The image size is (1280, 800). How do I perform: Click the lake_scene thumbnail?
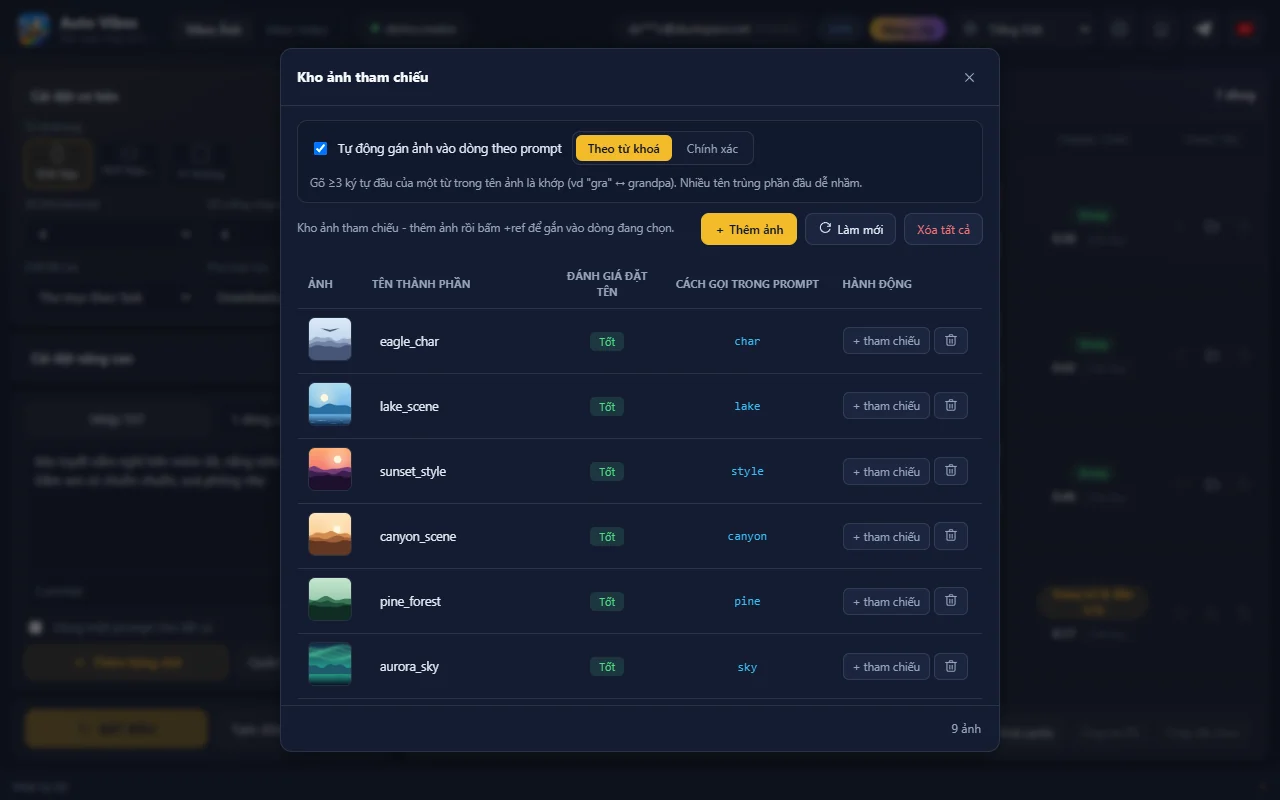tap(330, 405)
